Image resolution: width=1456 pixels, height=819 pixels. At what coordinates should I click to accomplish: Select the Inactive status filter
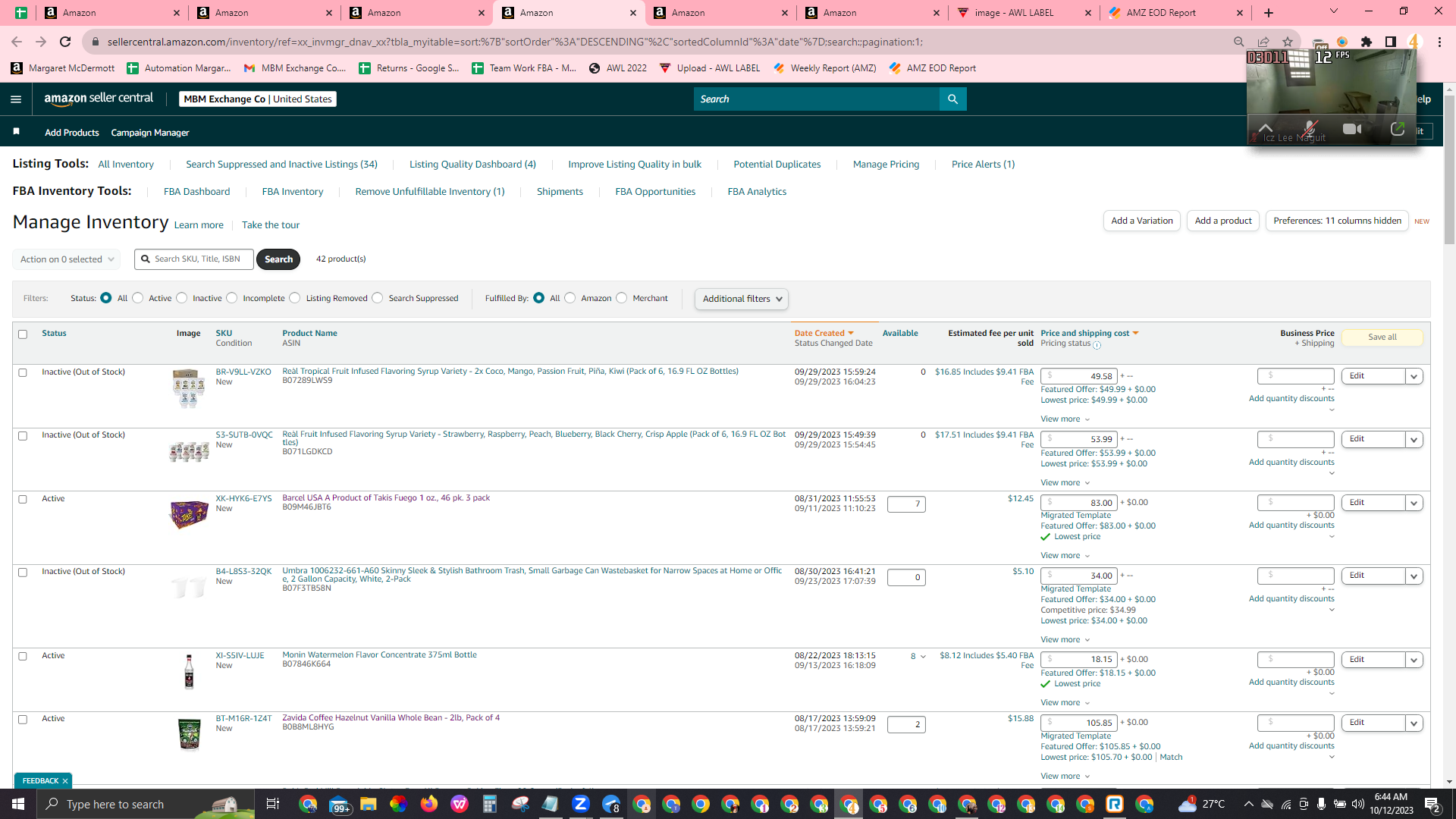tap(182, 298)
